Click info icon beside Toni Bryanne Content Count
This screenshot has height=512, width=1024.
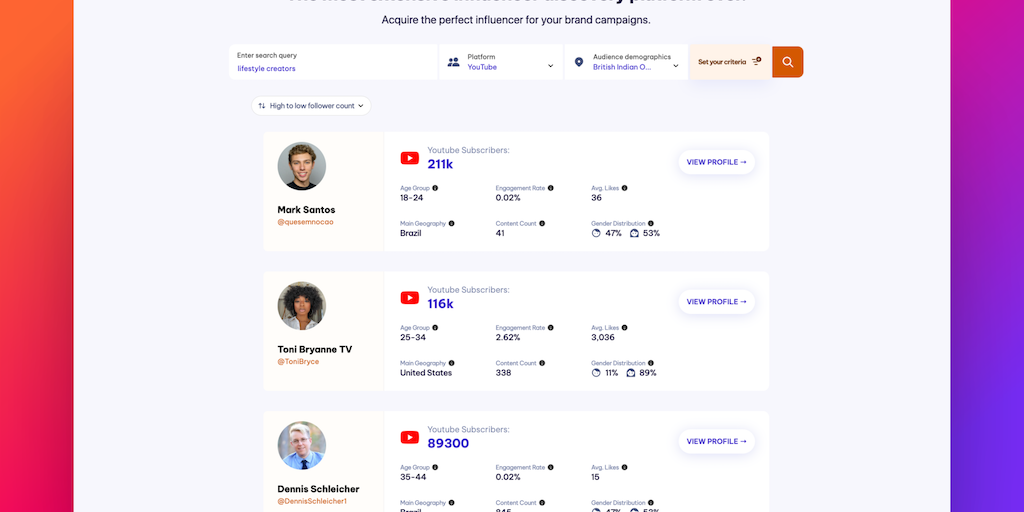tap(543, 363)
